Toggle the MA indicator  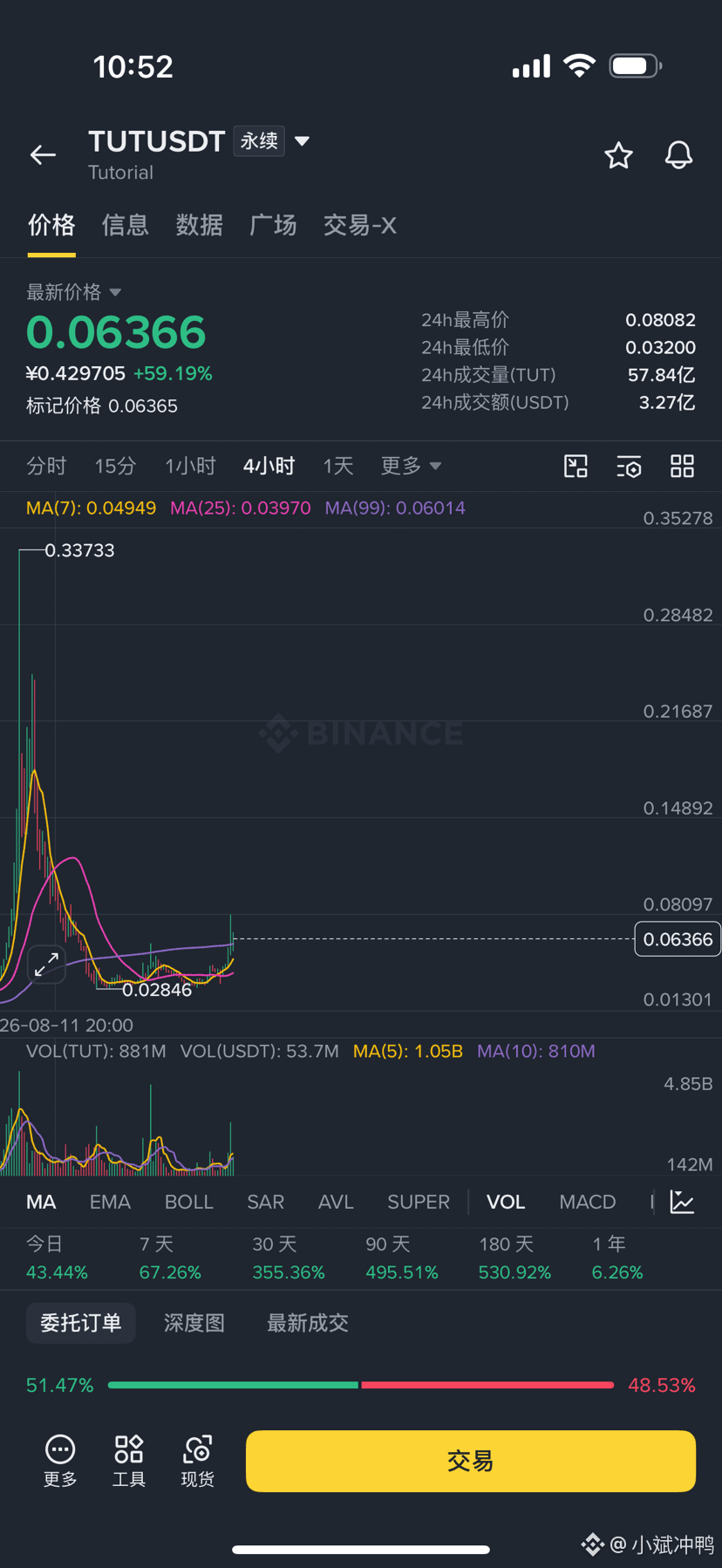pos(41,1202)
